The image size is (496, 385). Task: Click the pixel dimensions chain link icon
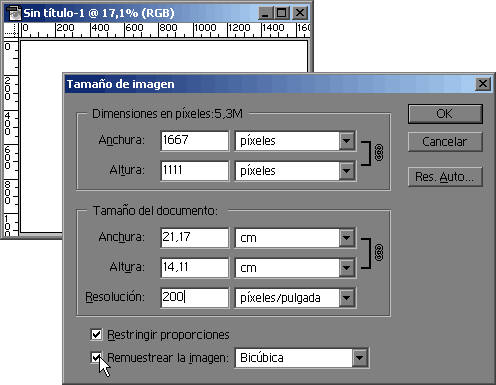pyautogui.click(x=379, y=153)
